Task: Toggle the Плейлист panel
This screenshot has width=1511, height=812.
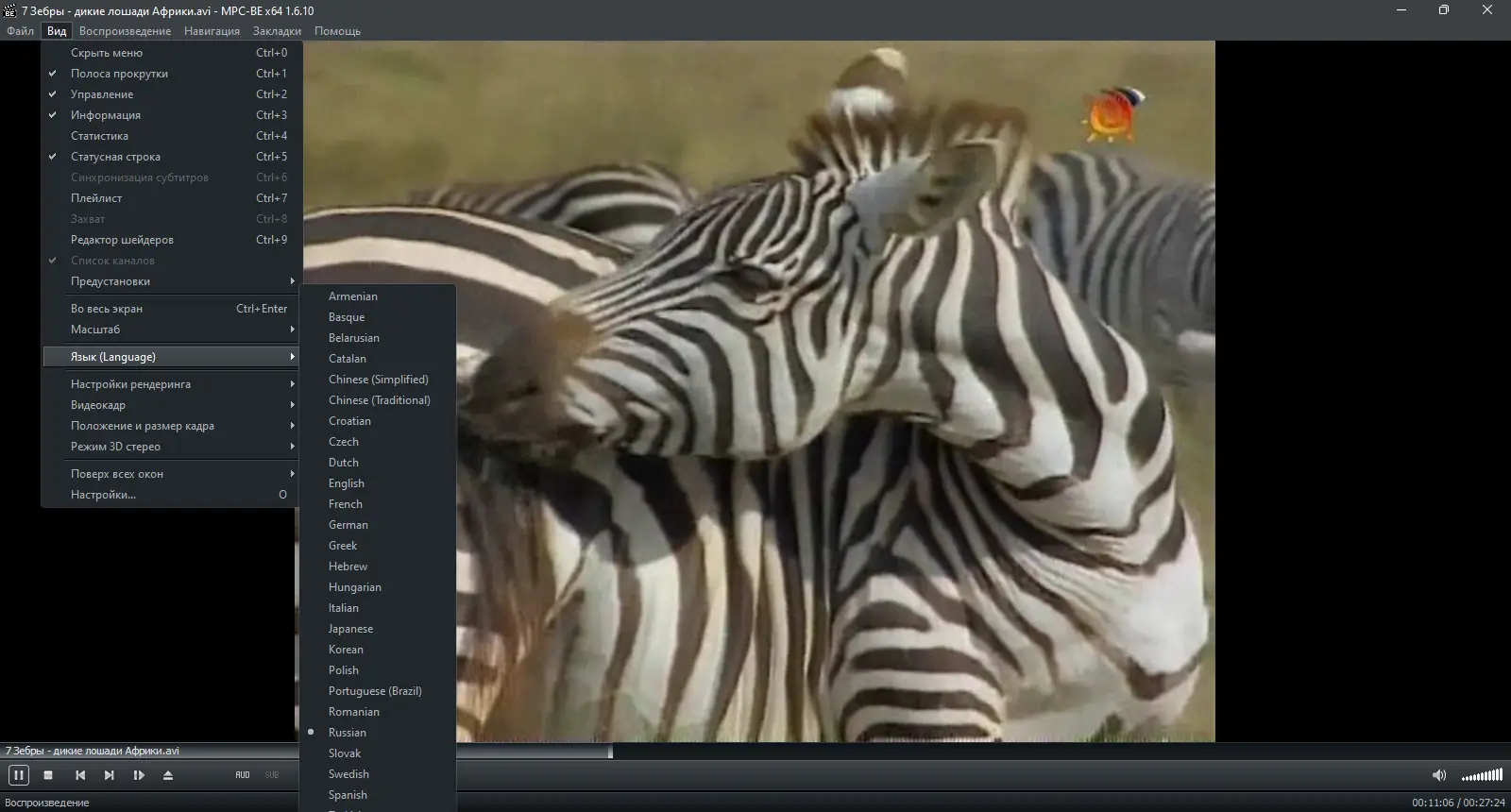Action: click(x=172, y=198)
